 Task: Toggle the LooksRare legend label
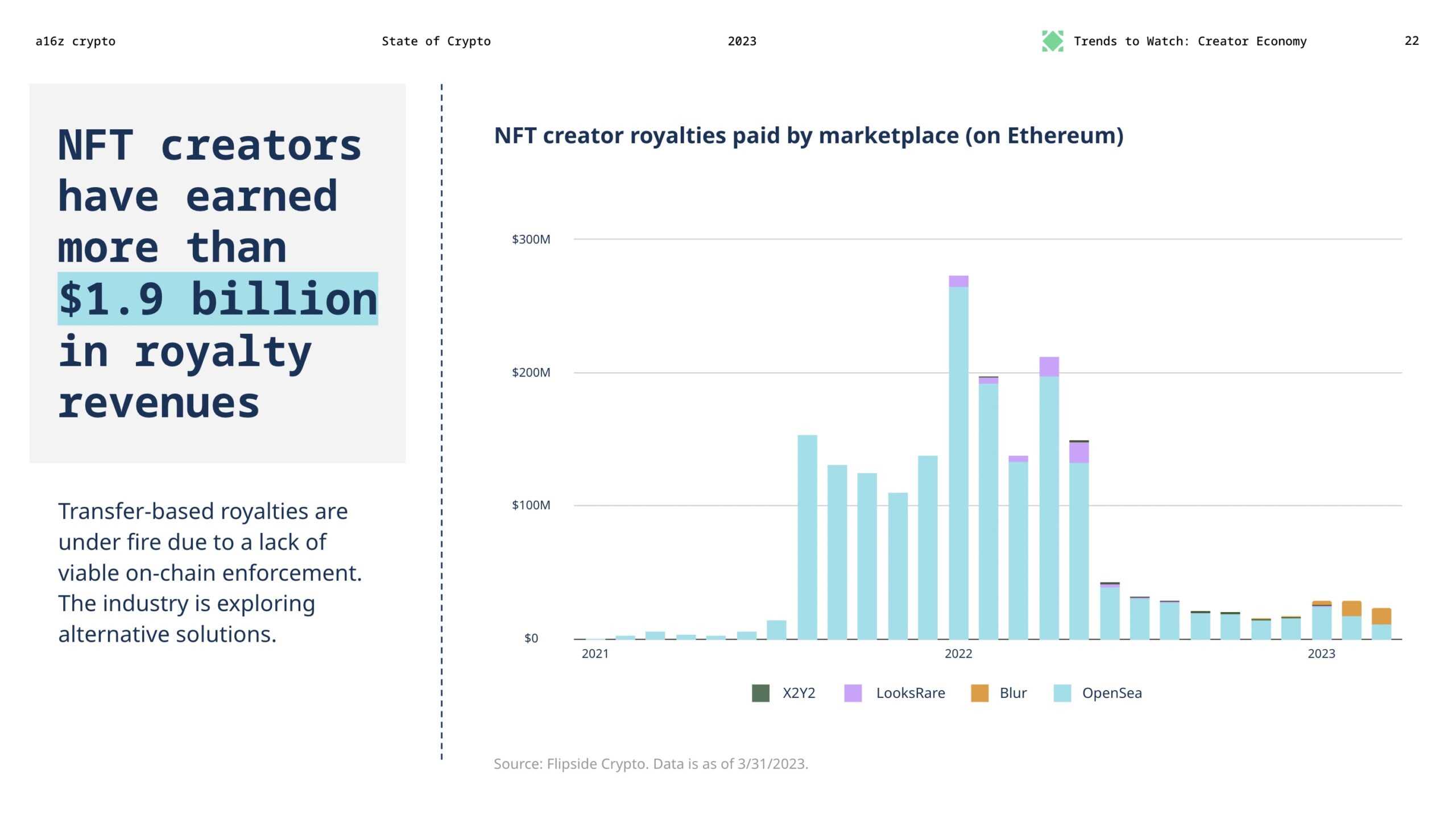[910, 693]
